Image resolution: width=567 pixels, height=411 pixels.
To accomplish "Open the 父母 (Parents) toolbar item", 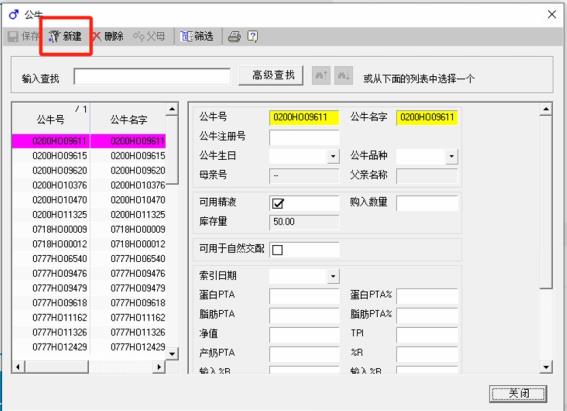I will (149, 36).
